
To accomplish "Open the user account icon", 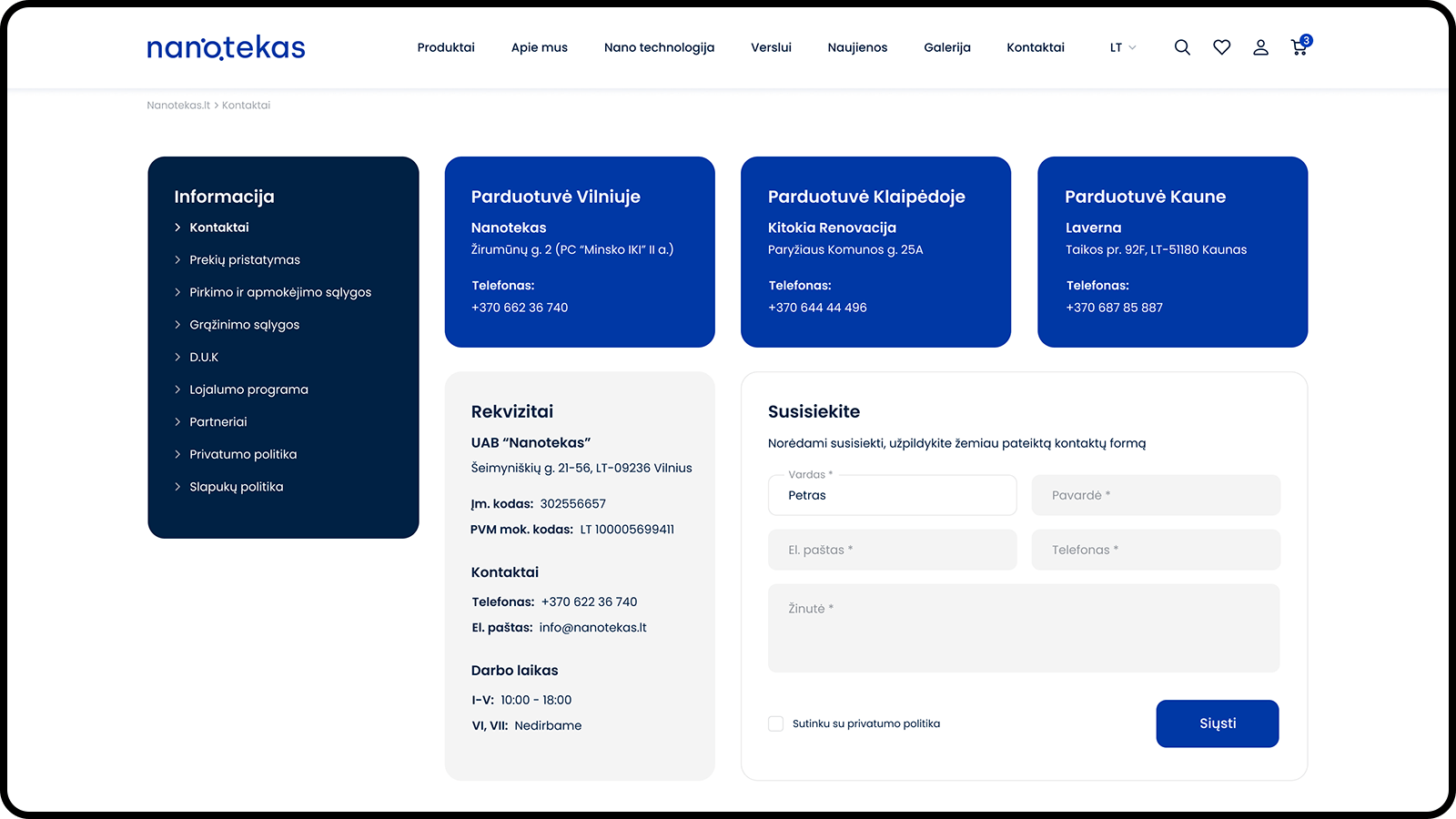I will pos(1260,47).
